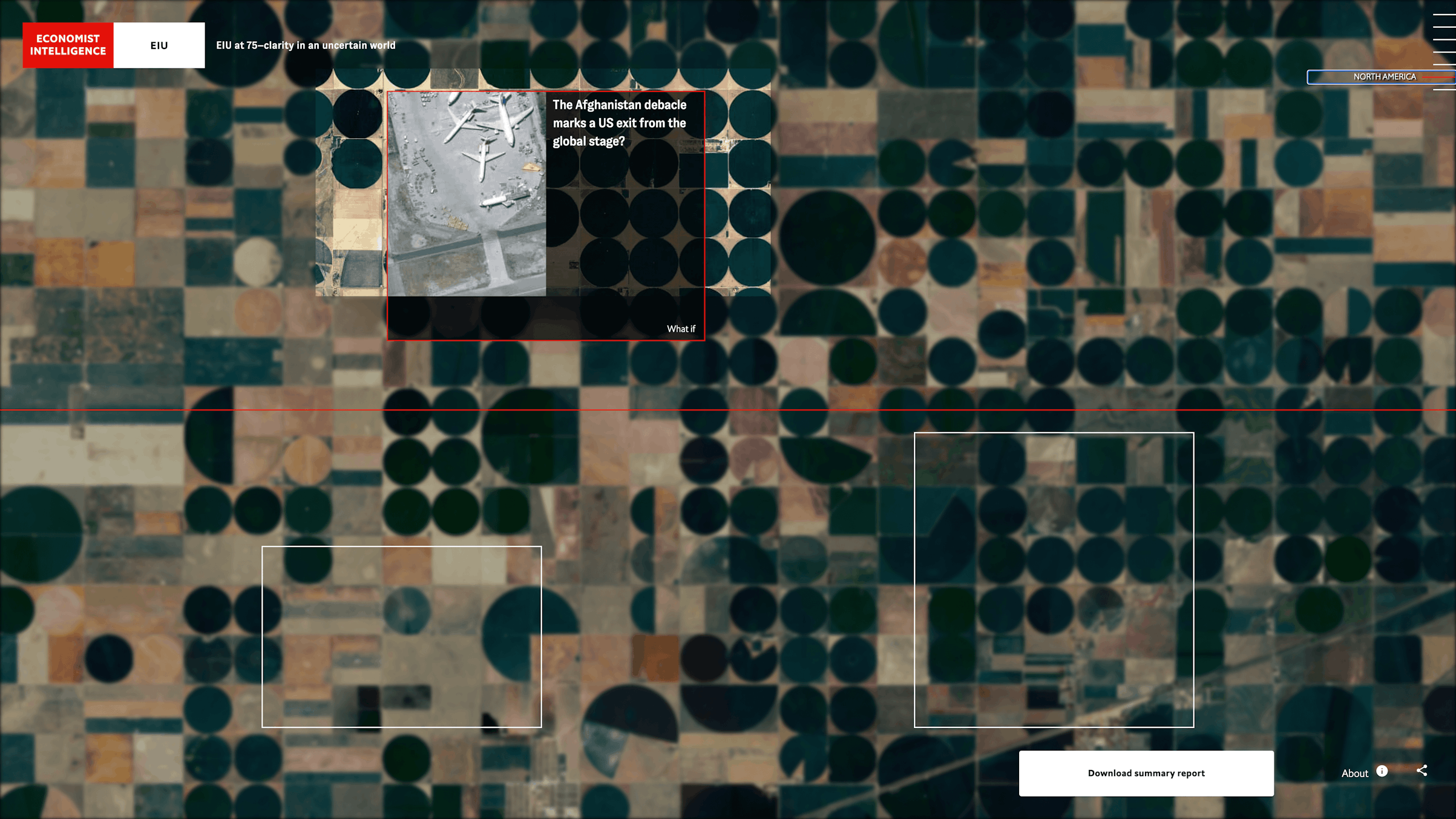
Task: Click the 'What if' label on article card
Action: pos(681,329)
